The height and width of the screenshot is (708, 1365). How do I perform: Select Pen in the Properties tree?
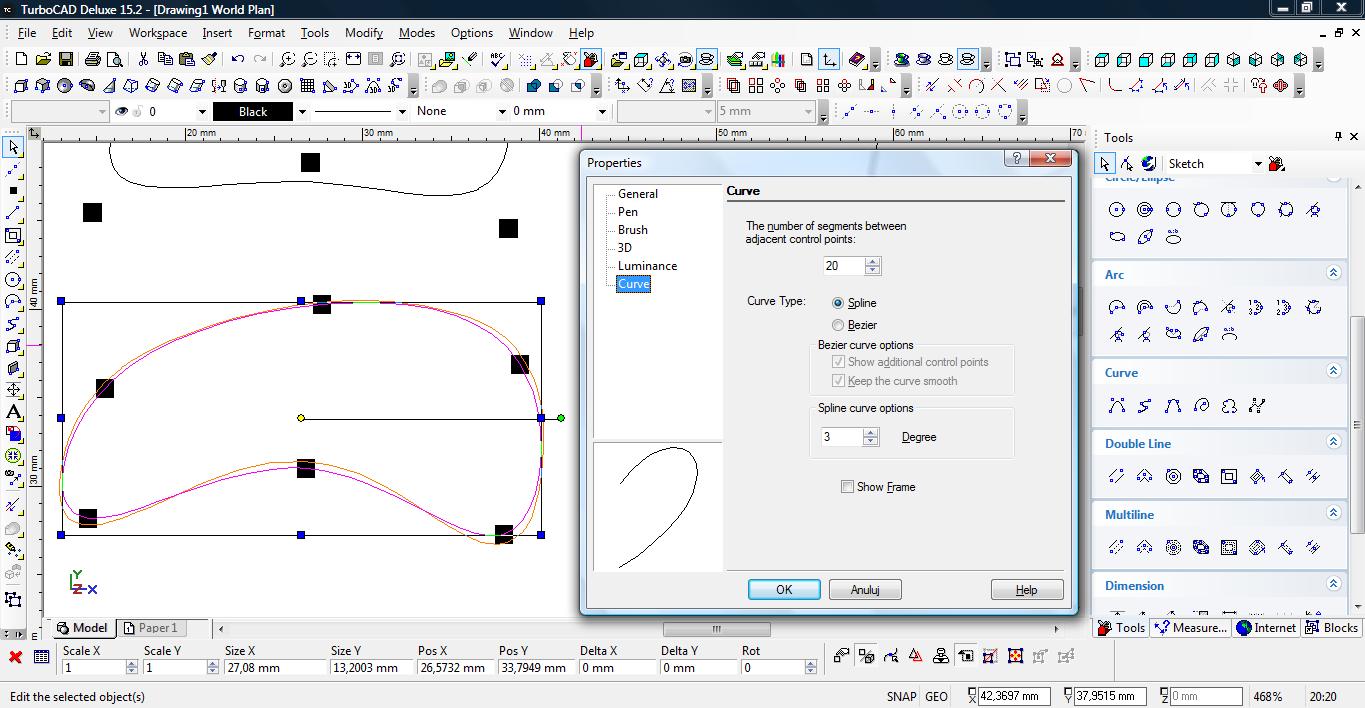click(x=628, y=212)
